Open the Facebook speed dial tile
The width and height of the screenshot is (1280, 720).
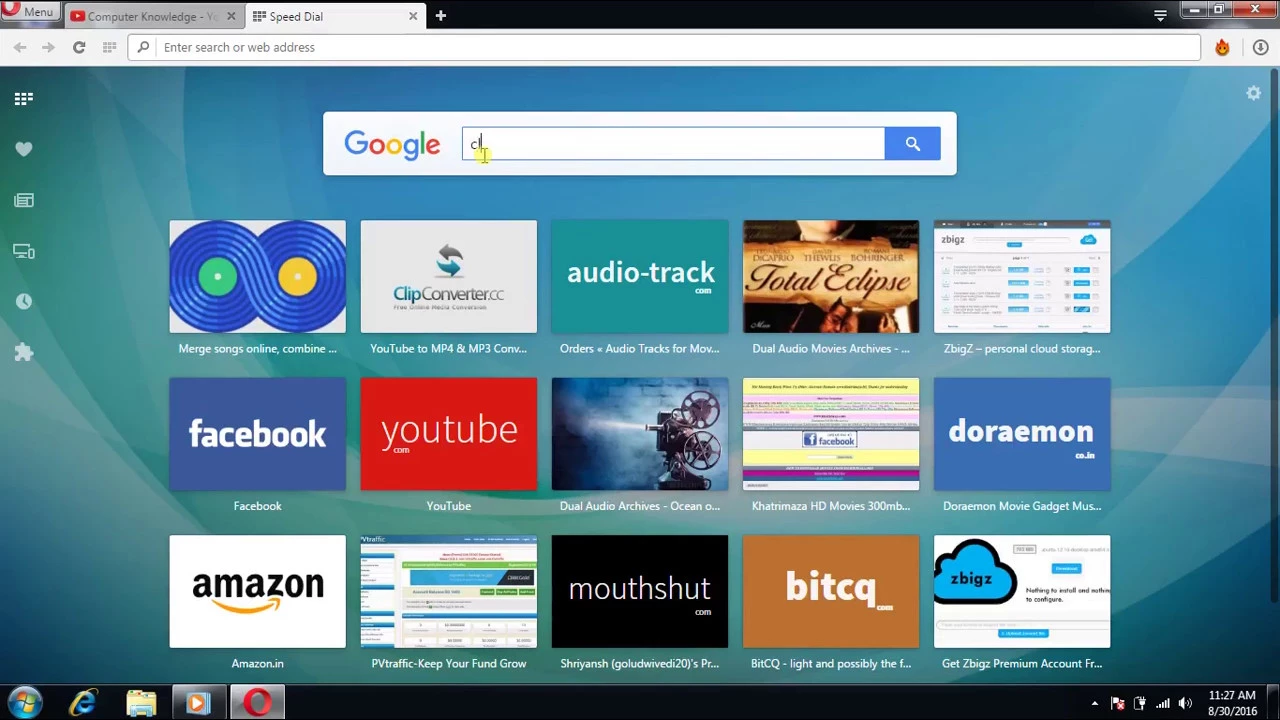[257, 434]
